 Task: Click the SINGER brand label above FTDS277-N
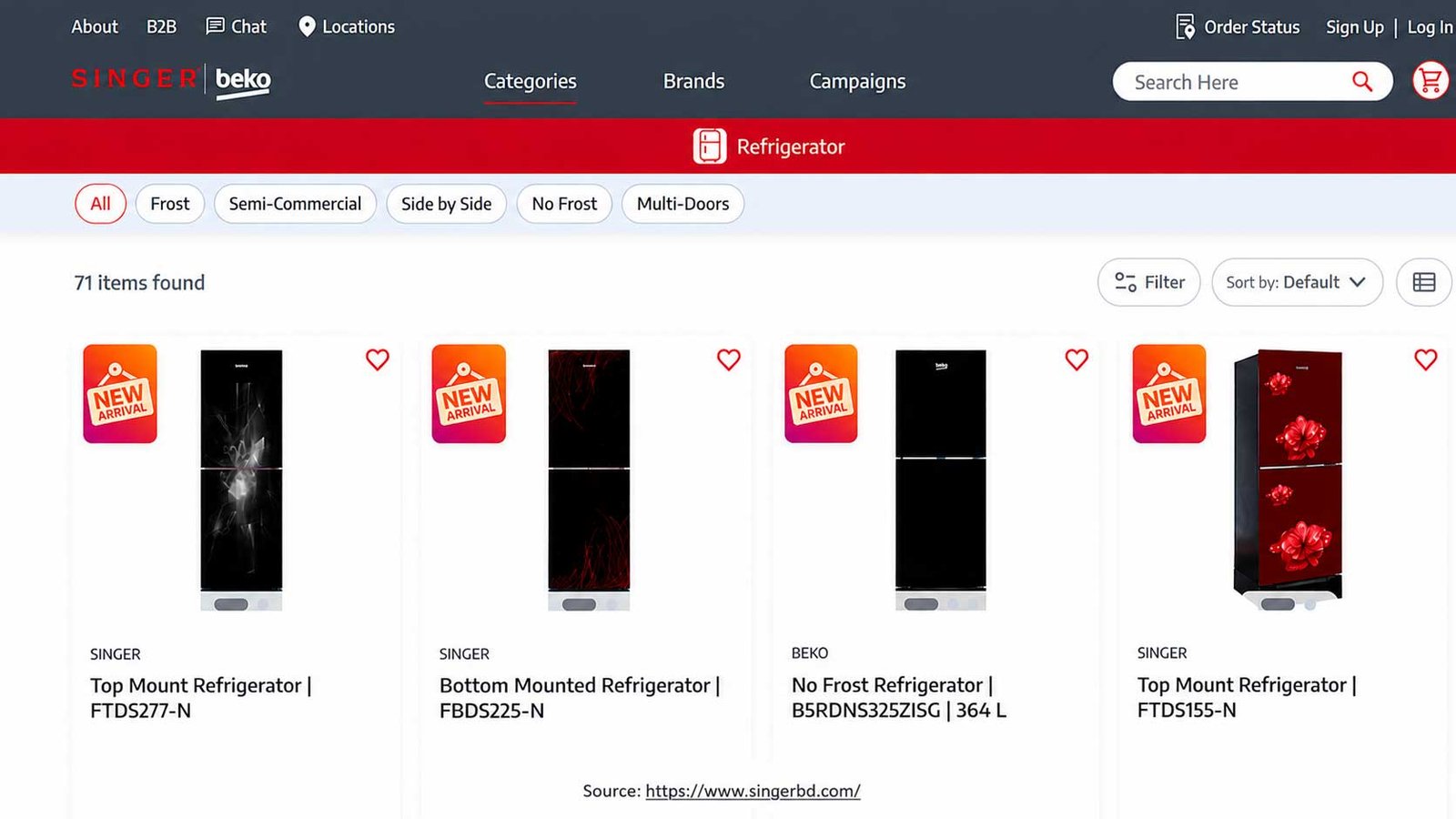[x=116, y=654]
